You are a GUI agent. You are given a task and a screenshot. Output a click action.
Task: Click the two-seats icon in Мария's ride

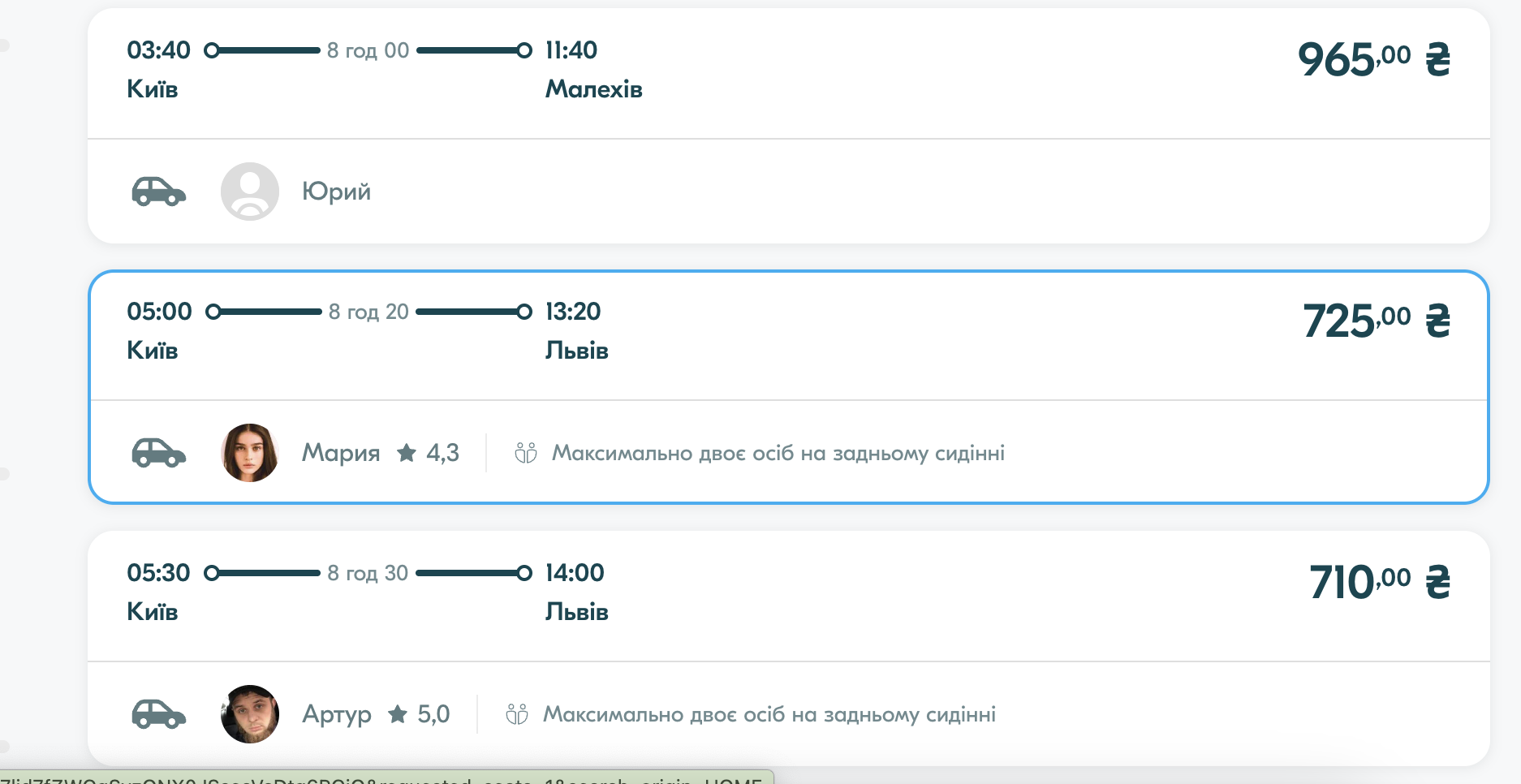tap(526, 453)
